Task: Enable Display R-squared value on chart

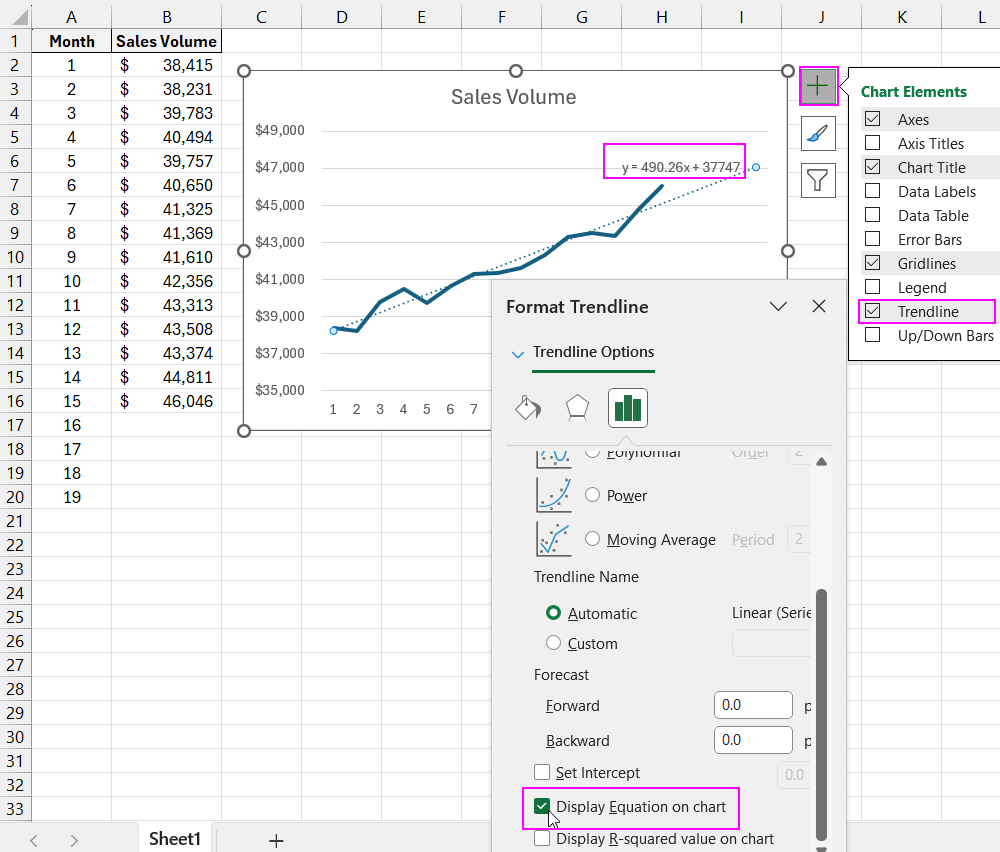Action: click(542, 839)
